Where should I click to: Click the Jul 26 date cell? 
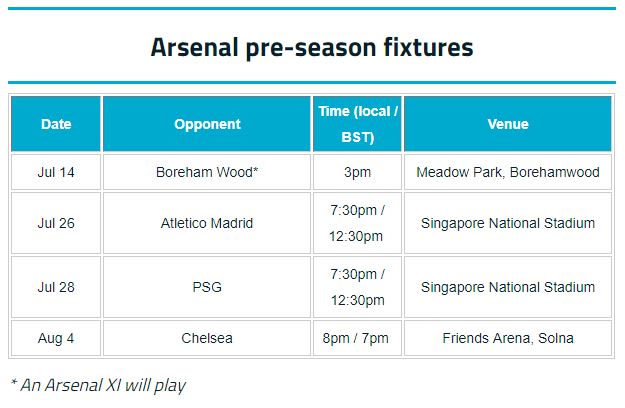56,223
